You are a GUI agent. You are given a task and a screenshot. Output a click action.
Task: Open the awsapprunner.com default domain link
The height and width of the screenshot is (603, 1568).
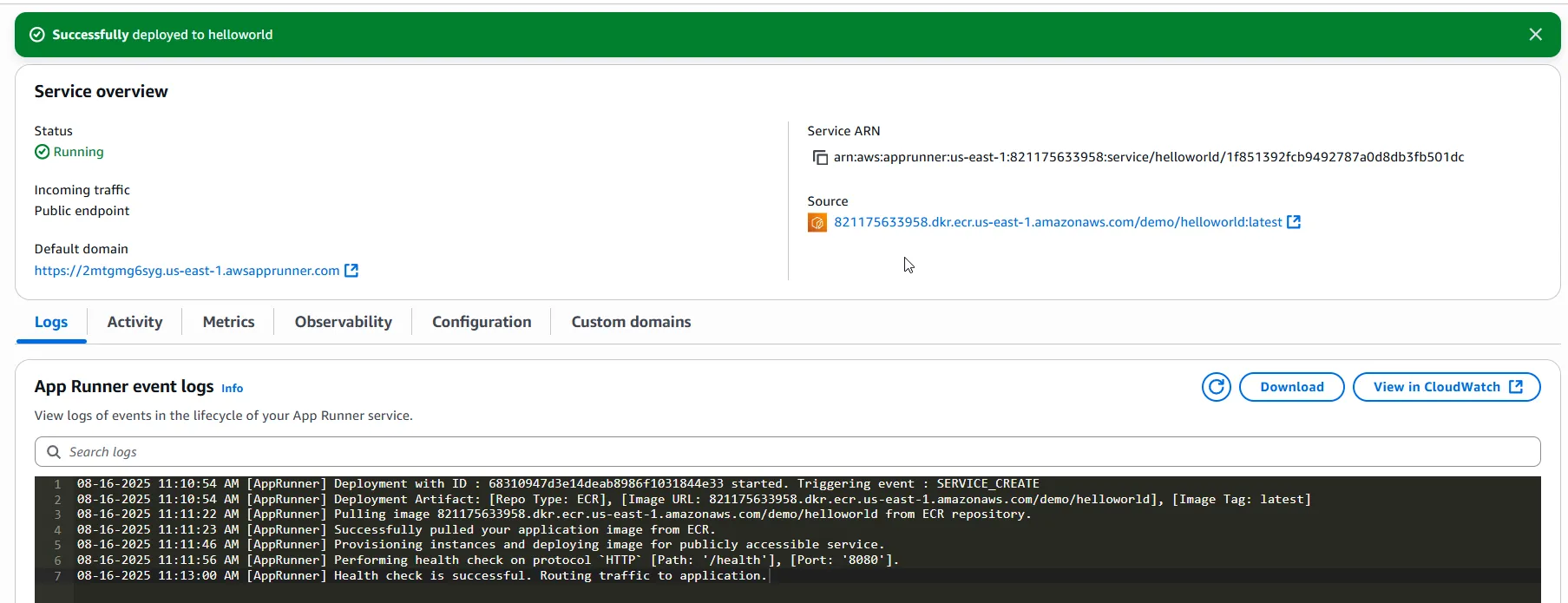tap(187, 271)
